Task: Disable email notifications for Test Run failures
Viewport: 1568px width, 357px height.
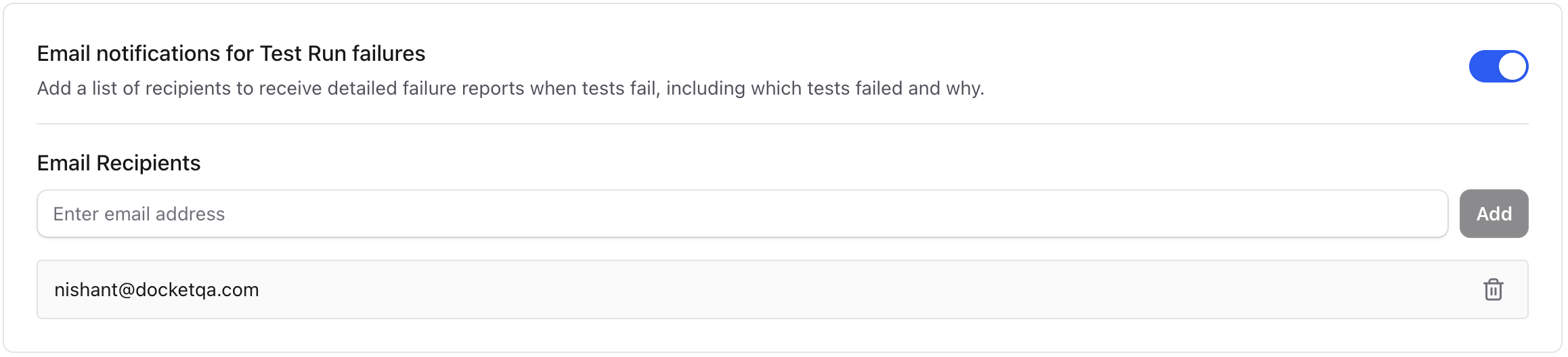Action: tap(1498, 66)
